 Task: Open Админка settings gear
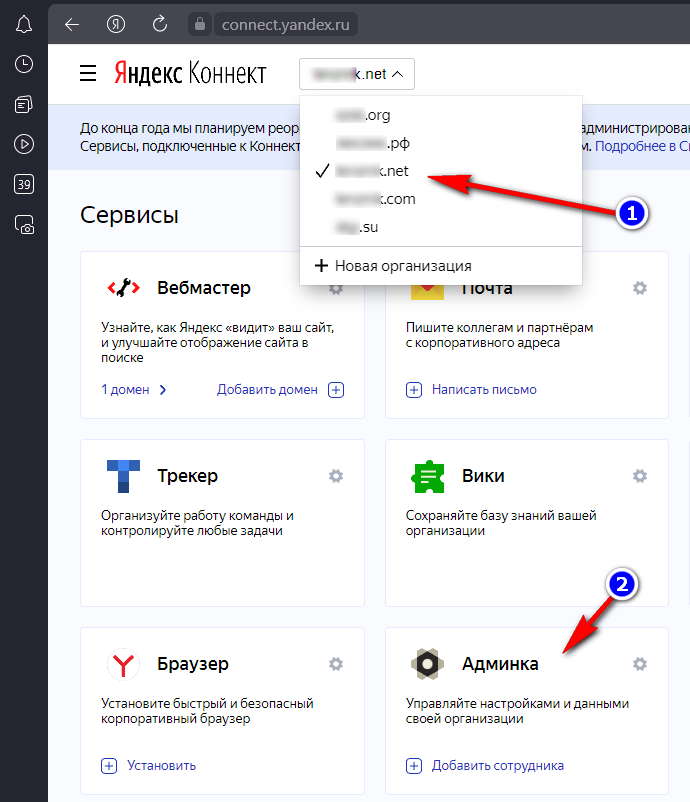point(639,664)
